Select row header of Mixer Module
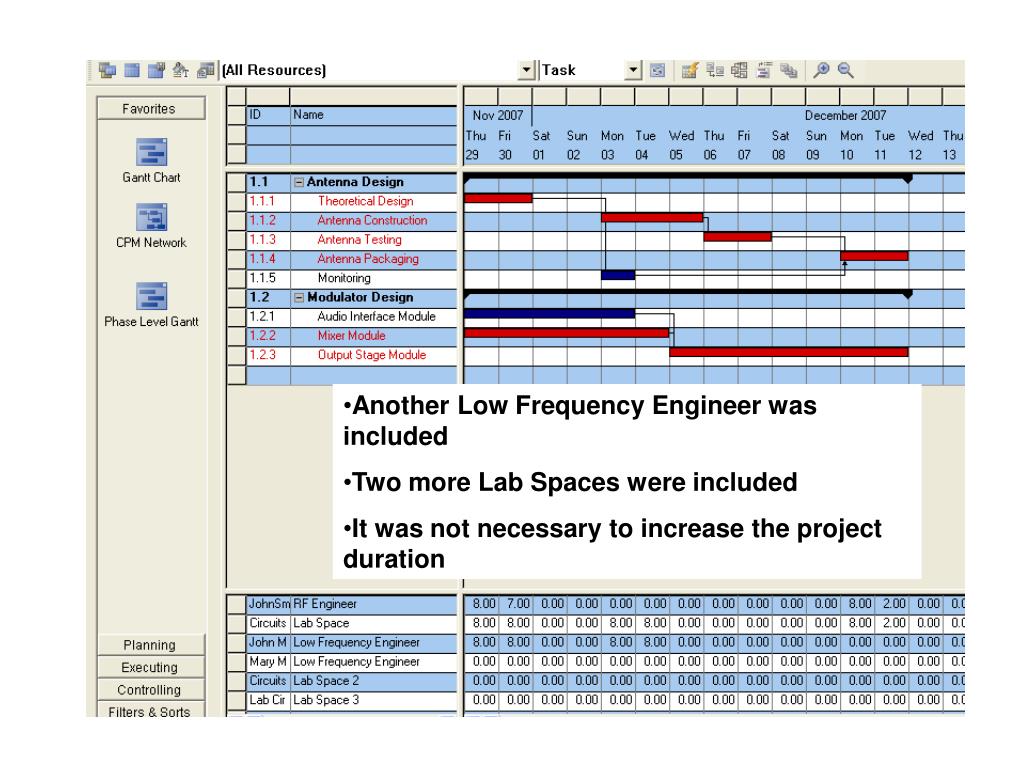Screen dimensions: 1024x768 coord(236,336)
